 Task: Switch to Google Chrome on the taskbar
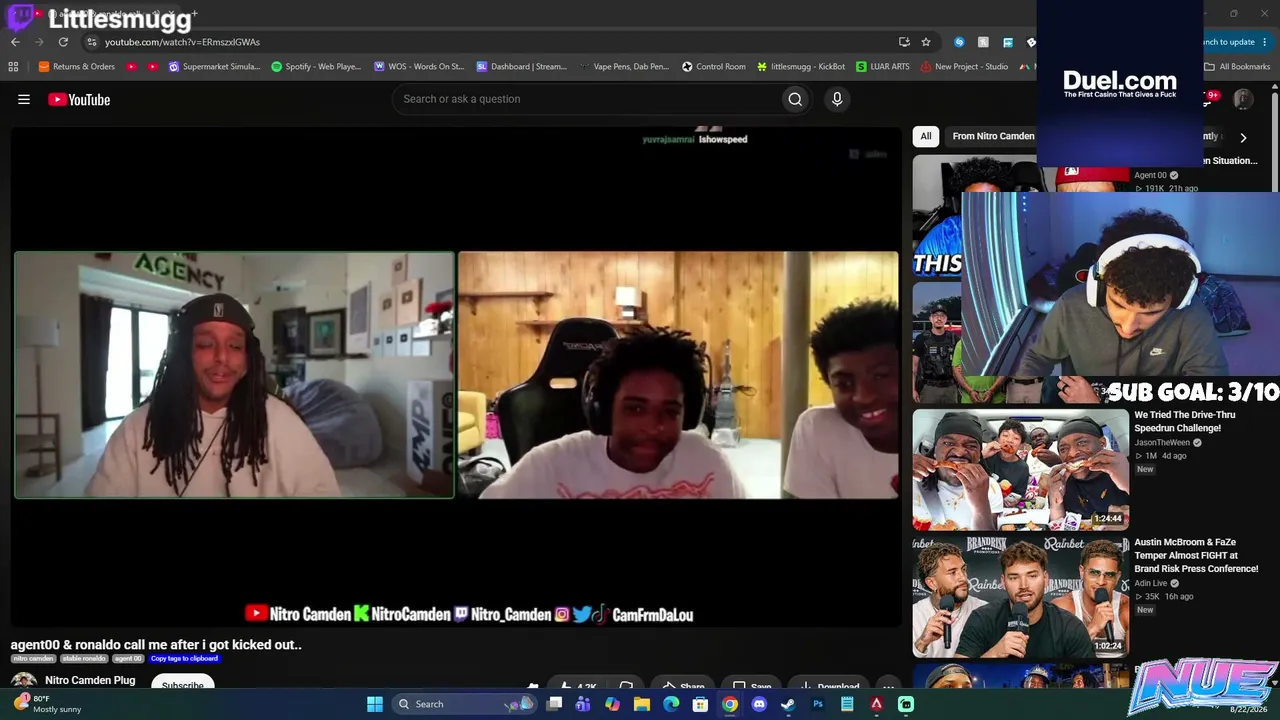tap(730, 704)
